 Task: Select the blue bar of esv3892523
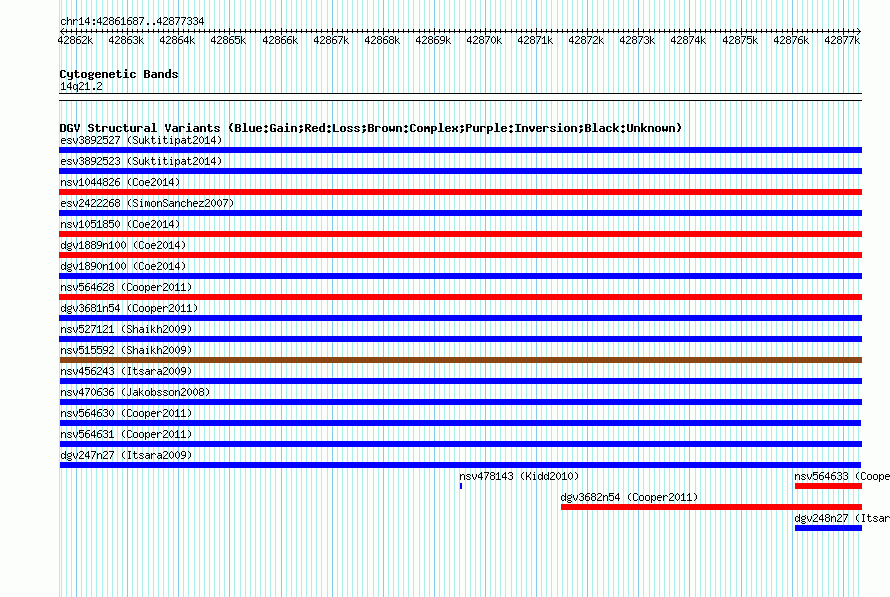(460, 171)
